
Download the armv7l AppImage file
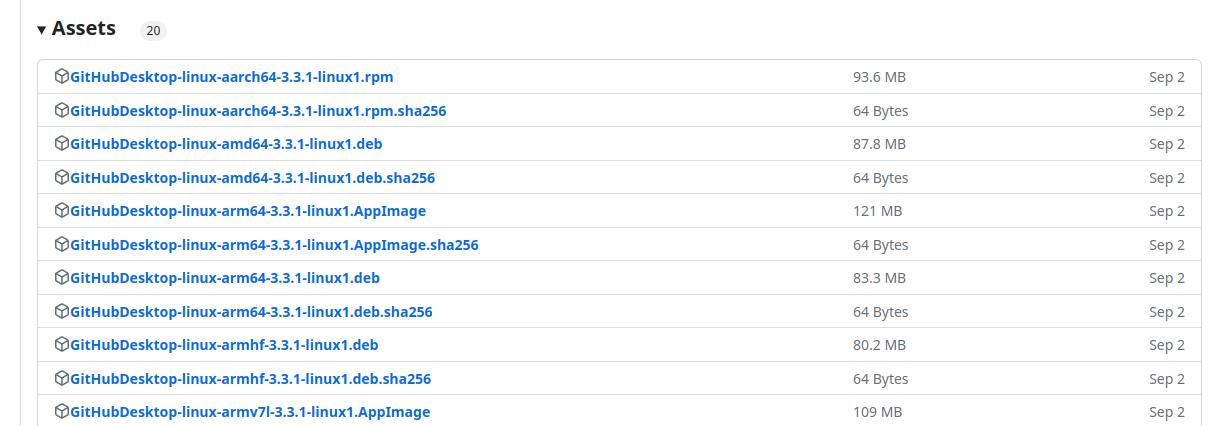(250, 412)
